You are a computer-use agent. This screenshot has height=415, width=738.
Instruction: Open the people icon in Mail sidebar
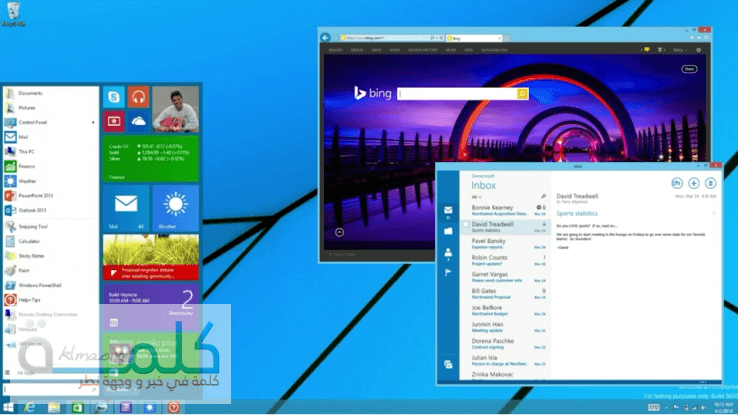coord(448,252)
